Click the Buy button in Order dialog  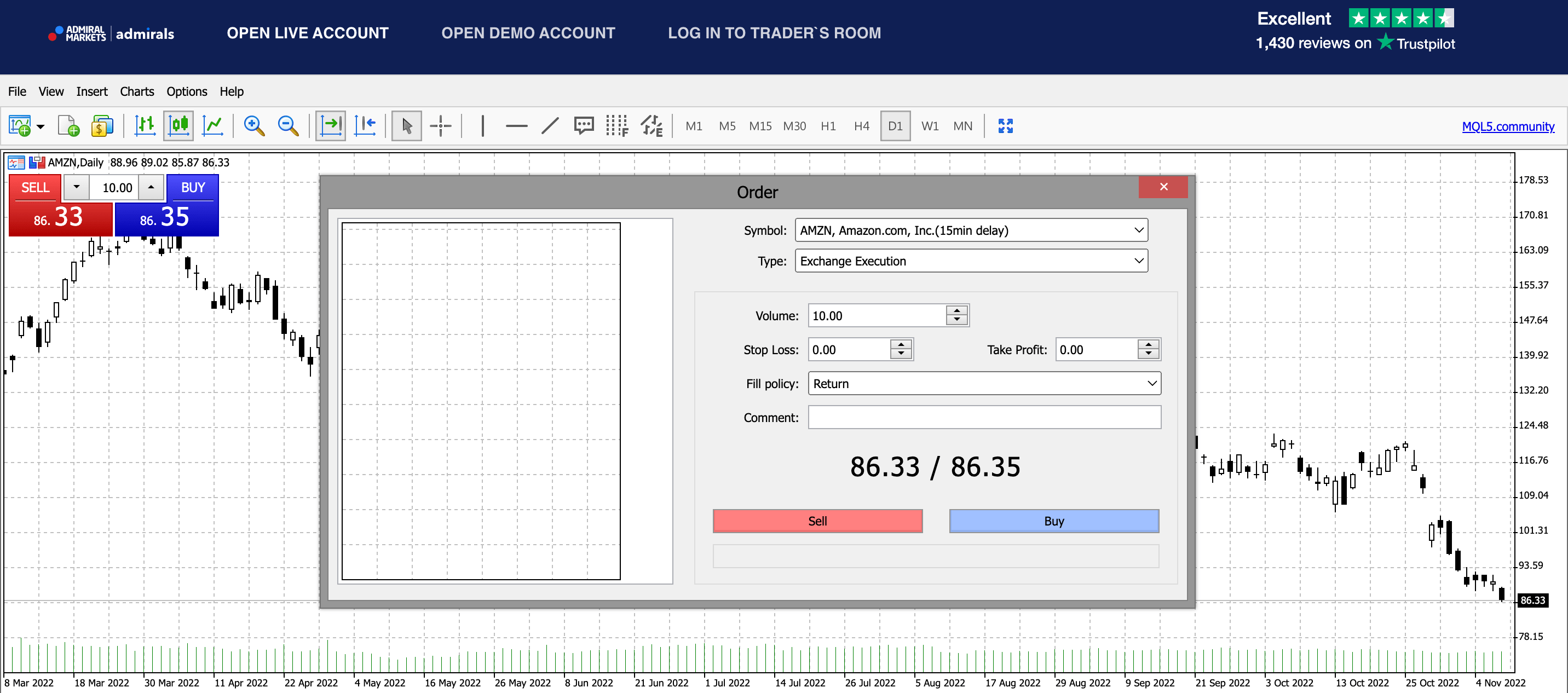(1054, 521)
